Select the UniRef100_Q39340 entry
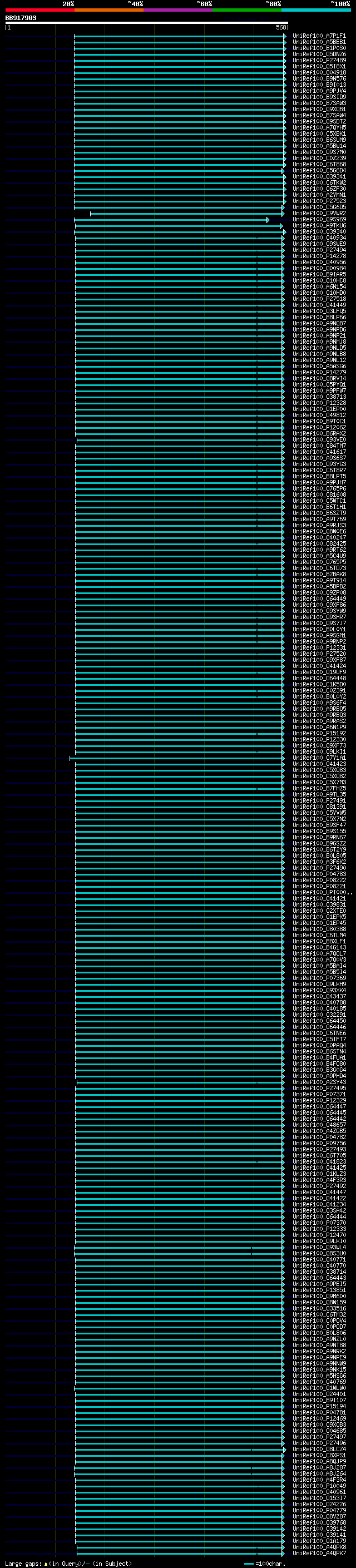This screenshot has width=356, height=1568. (x=319, y=232)
